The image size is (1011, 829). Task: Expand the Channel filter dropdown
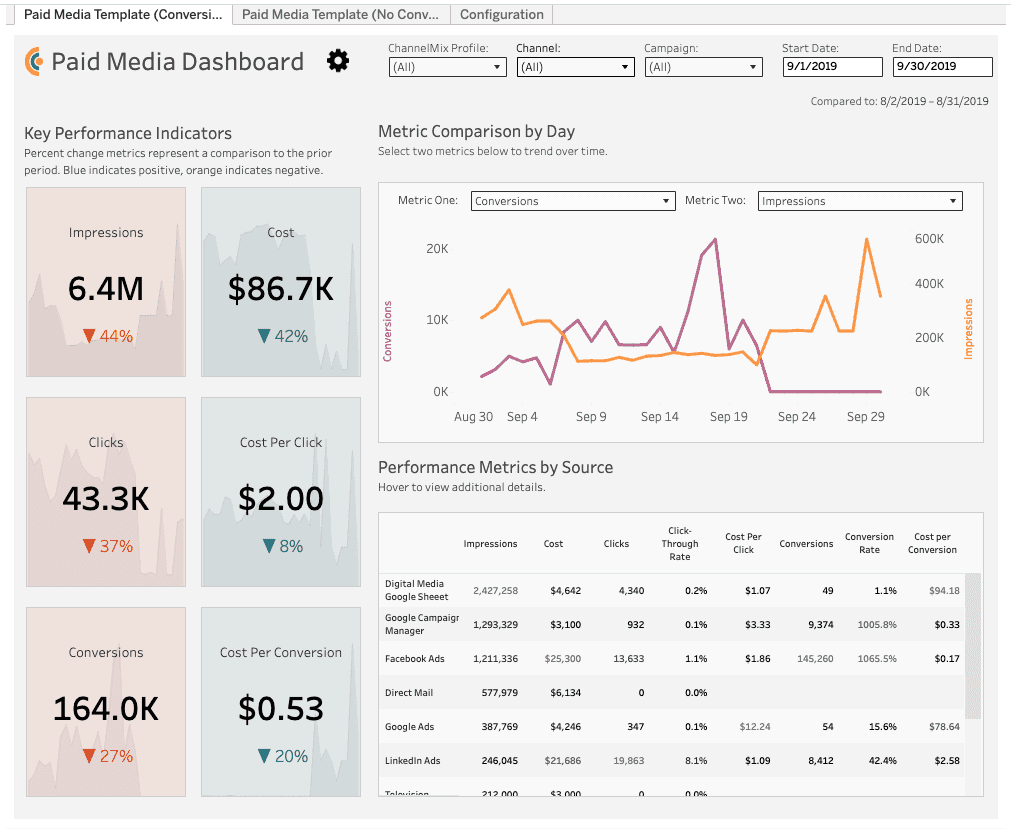pyautogui.click(x=575, y=67)
